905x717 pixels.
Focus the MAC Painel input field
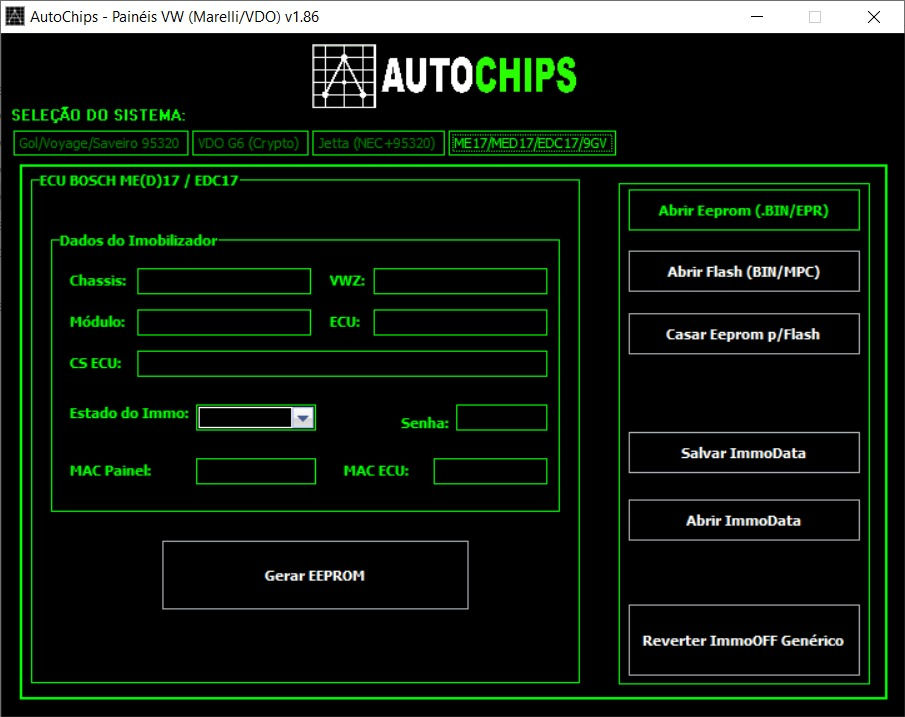[x=256, y=471]
